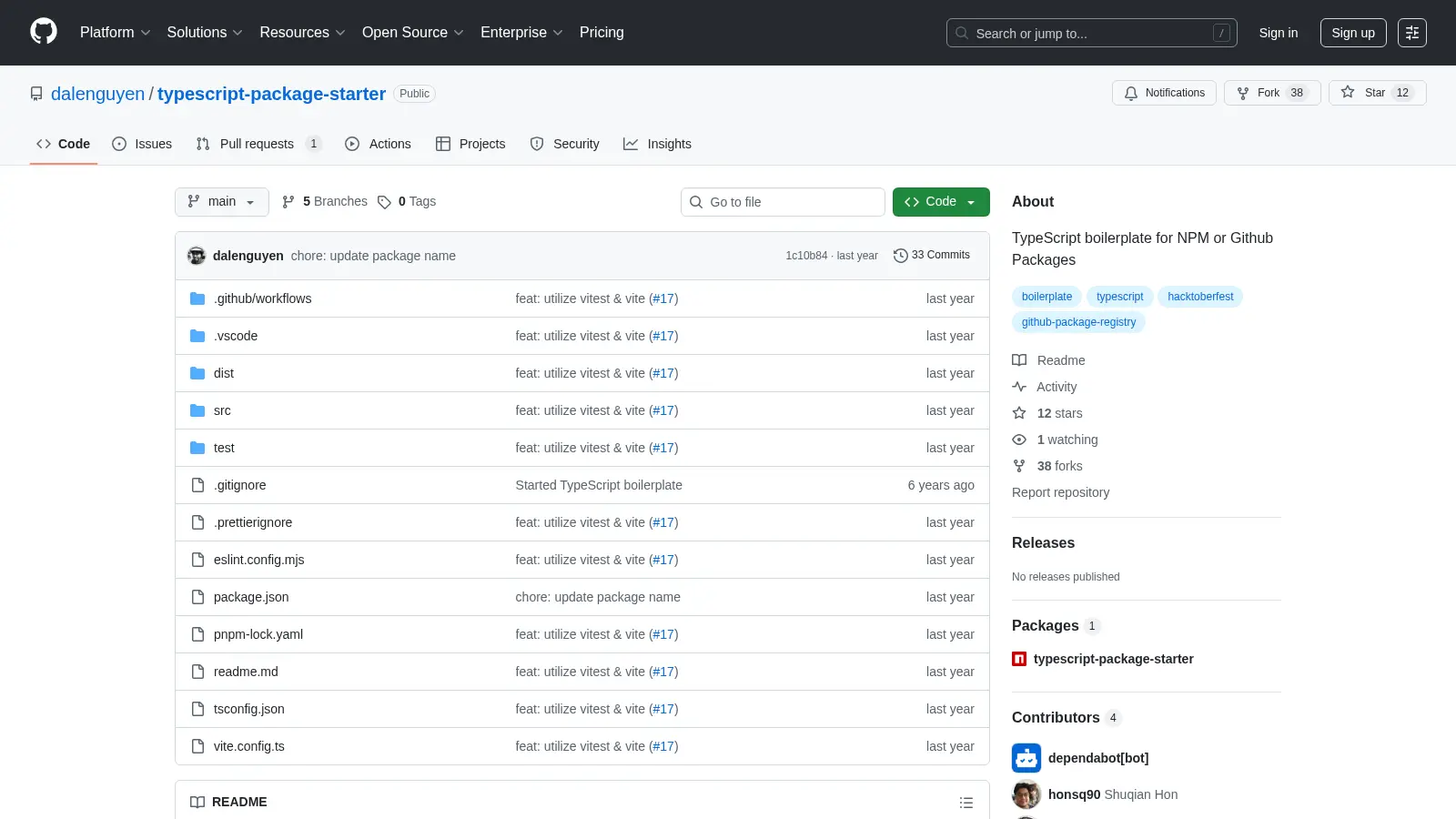Screen dimensions: 1456x819
Task: Click the commit history clock icon
Action: pyautogui.click(x=901, y=256)
